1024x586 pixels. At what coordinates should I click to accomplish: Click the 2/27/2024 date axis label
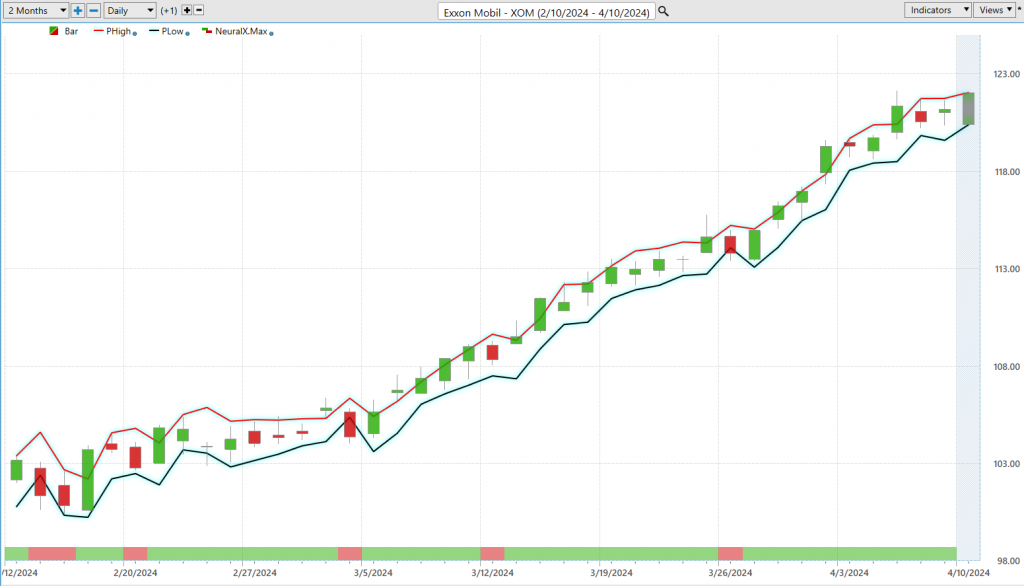[x=255, y=573]
